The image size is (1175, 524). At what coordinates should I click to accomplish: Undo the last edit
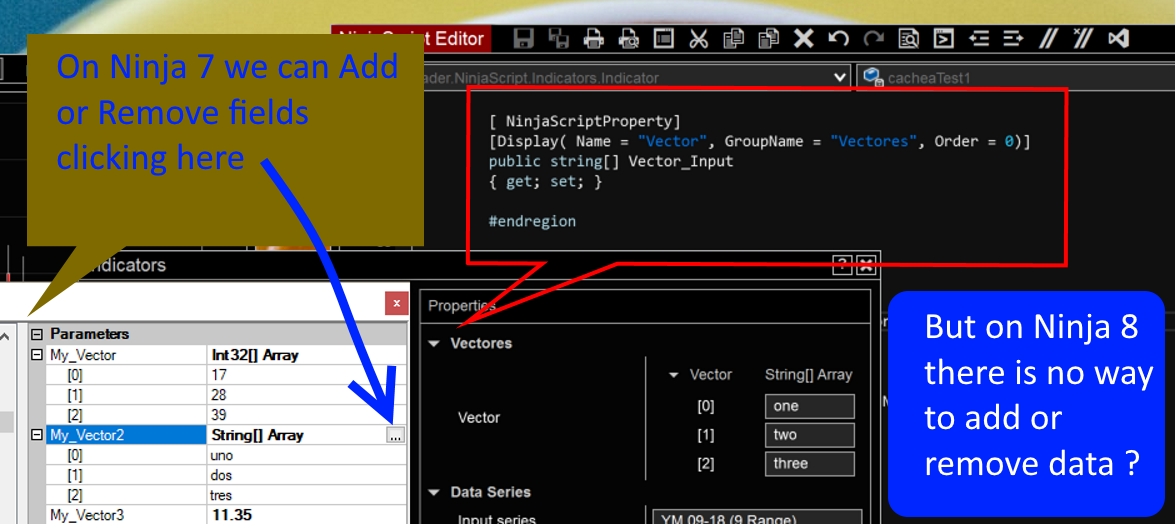click(839, 38)
